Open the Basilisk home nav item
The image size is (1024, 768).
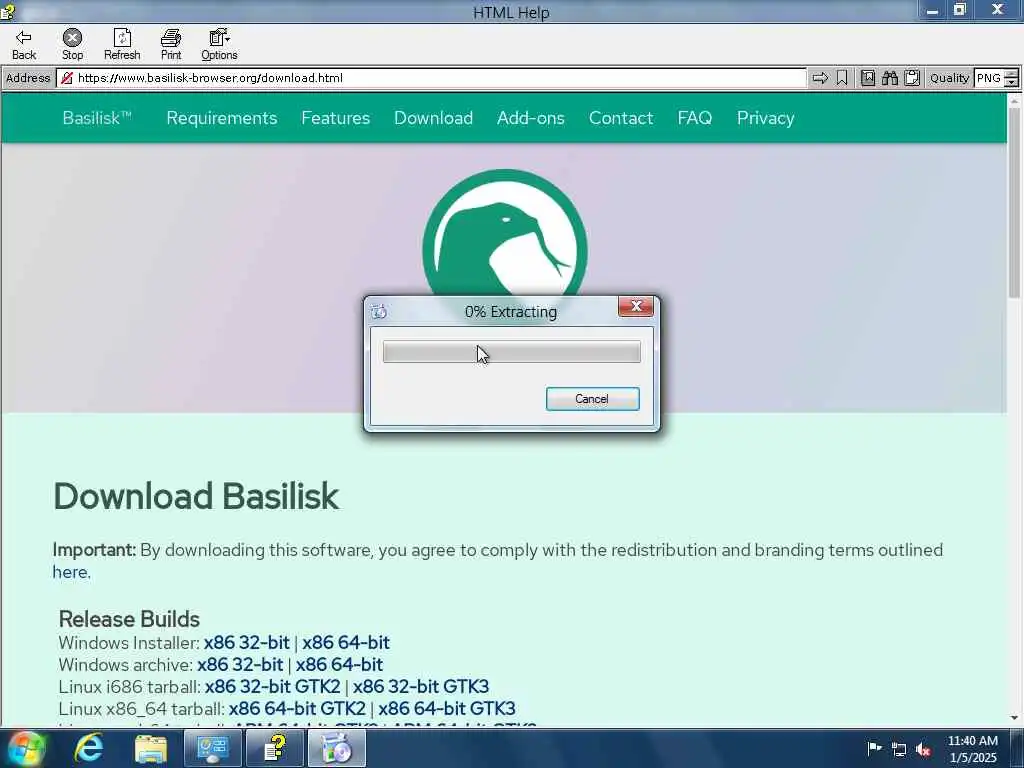[97, 118]
